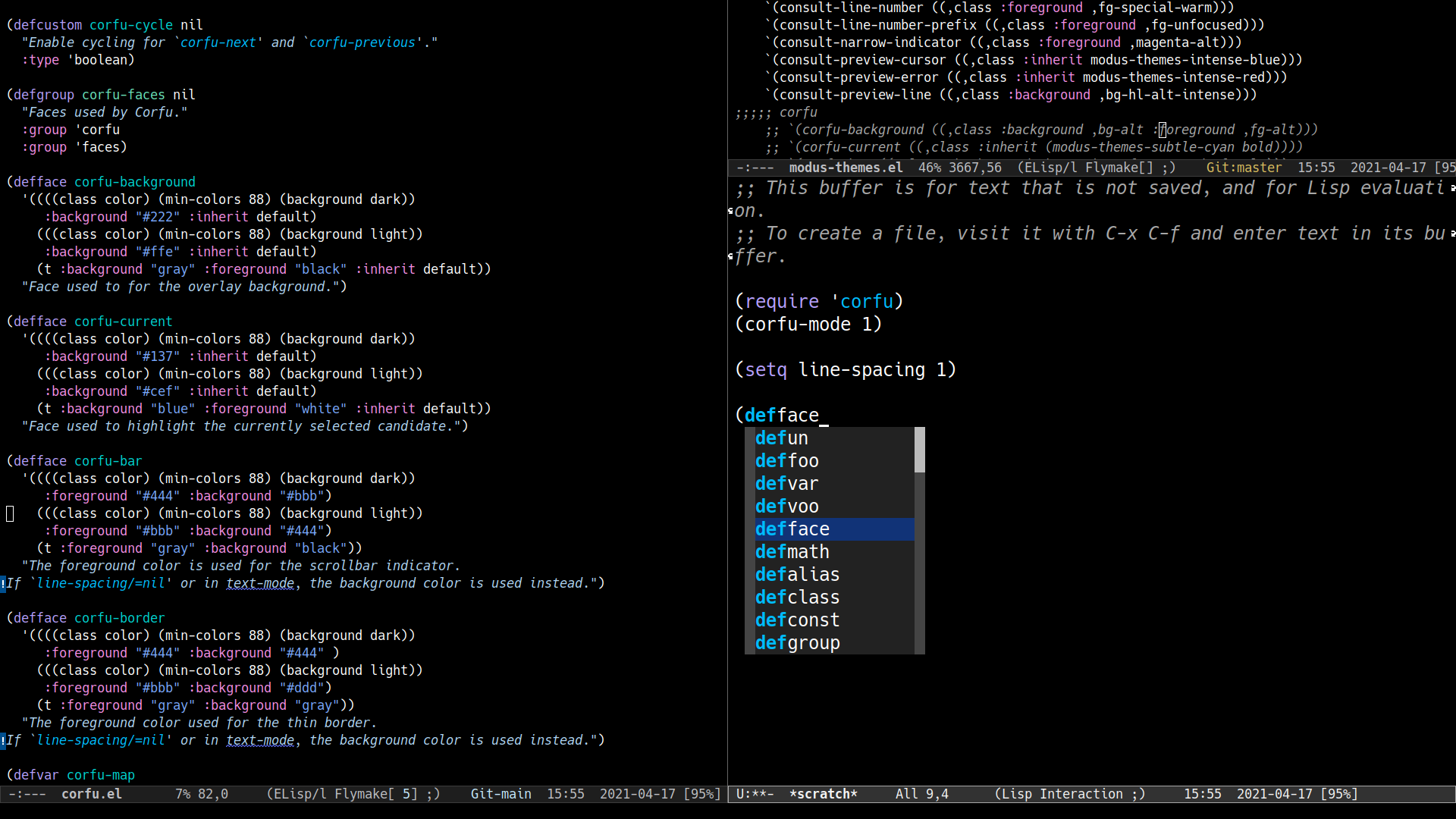Screen dimensions: 1456x819
Task: Select the deffoo completion candidate
Action: [x=787, y=460]
